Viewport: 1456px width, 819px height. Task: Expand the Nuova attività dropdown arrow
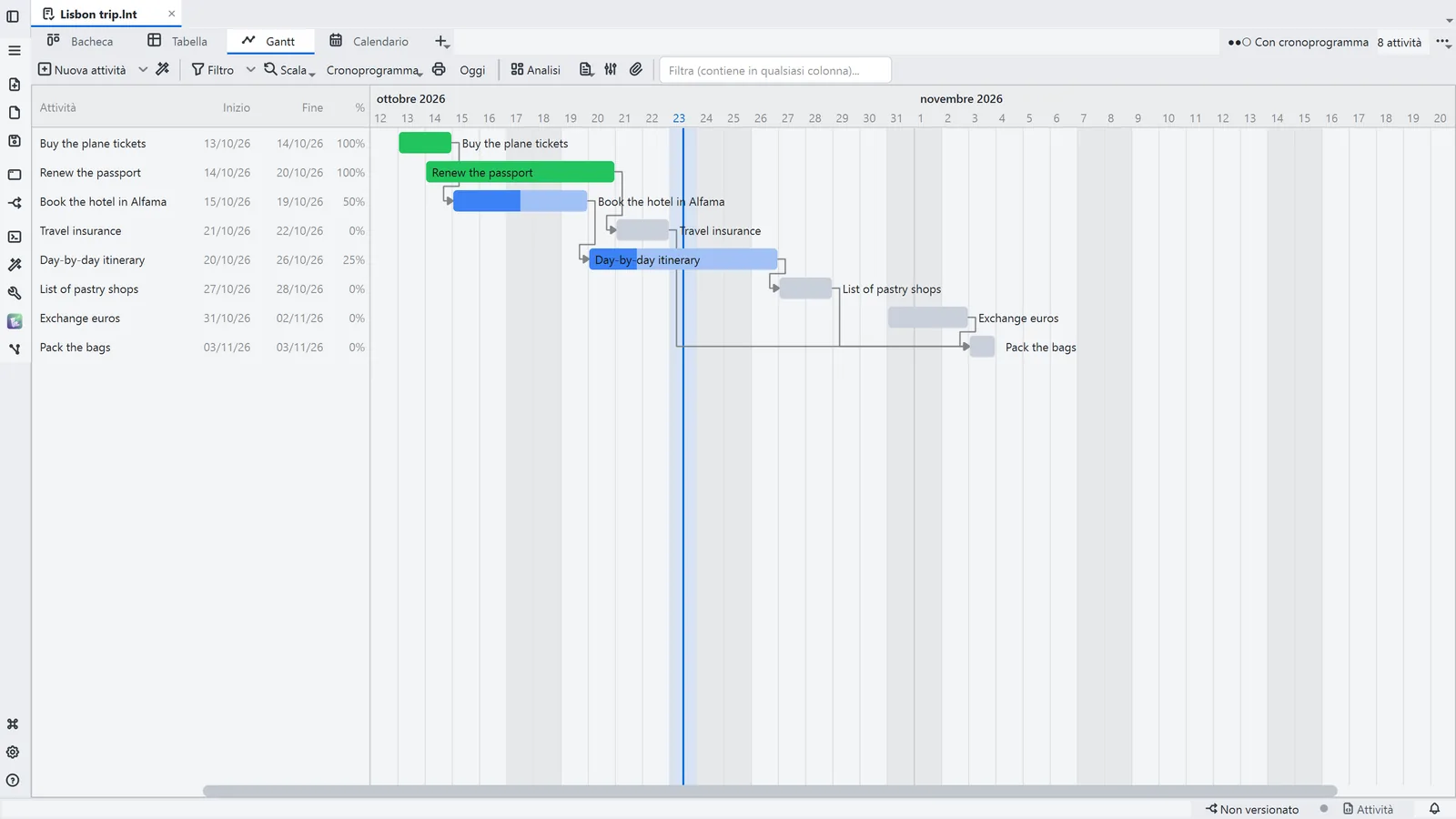143,69
